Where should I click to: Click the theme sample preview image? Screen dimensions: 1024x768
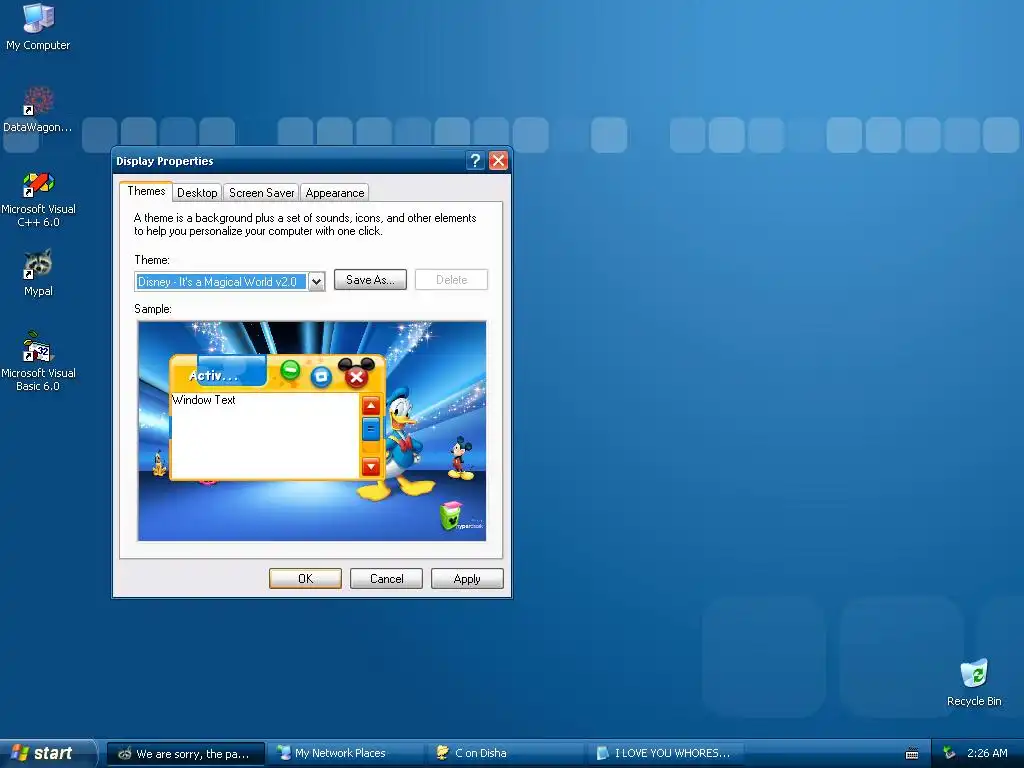point(312,431)
